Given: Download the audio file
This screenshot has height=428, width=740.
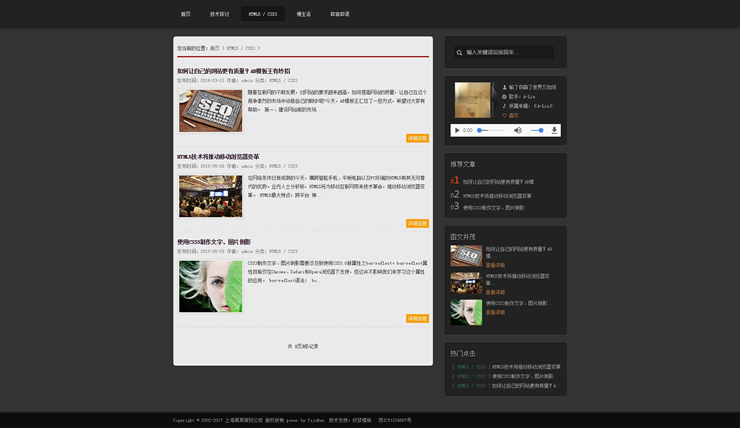Looking at the screenshot, I should pyautogui.click(x=554, y=130).
